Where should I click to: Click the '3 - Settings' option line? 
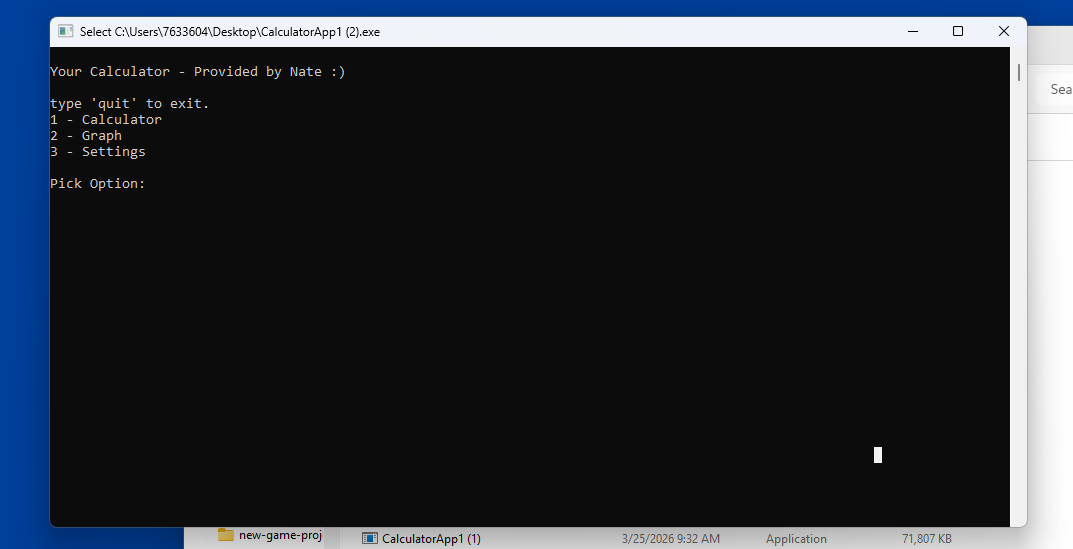pyautogui.click(x=98, y=151)
